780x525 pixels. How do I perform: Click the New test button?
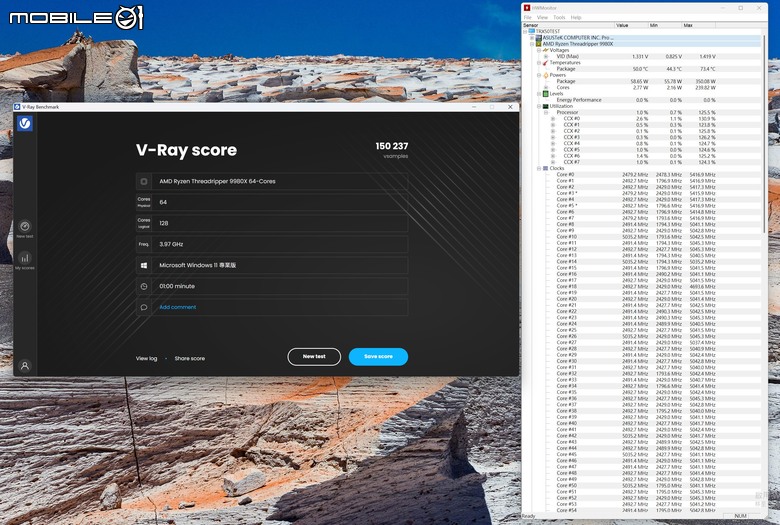pyautogui.click(x=314, y=357)
